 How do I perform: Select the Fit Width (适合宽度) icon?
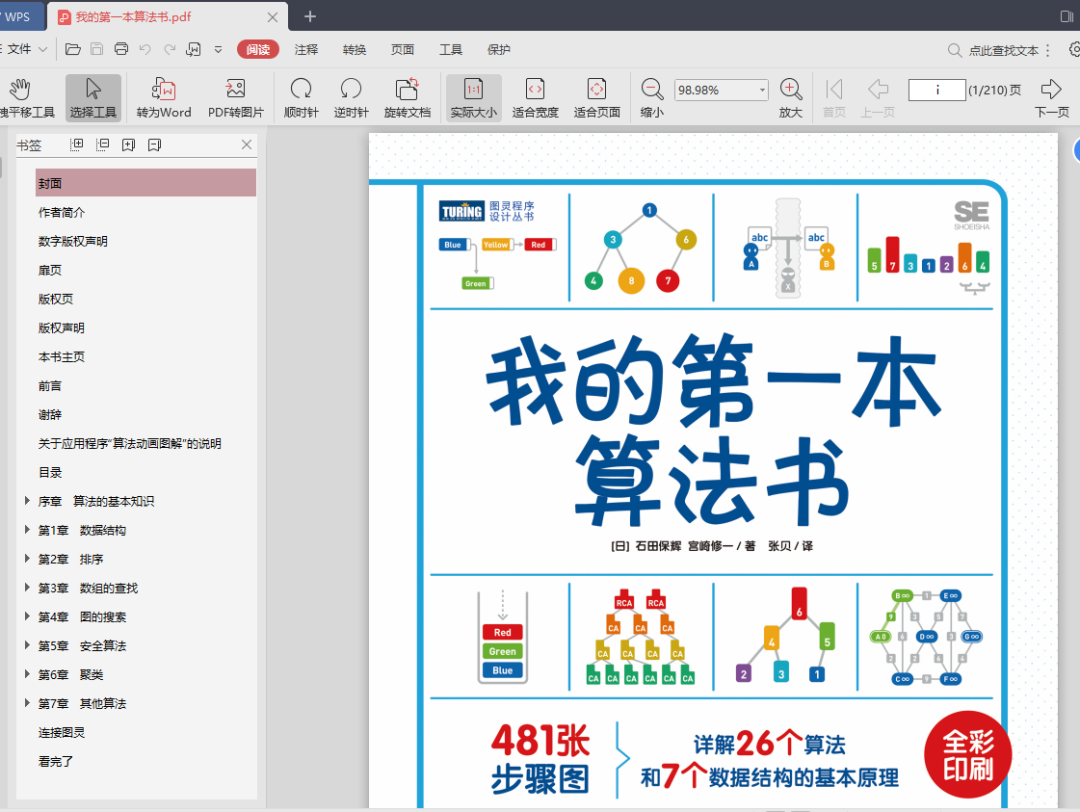(x=535, y=89)
